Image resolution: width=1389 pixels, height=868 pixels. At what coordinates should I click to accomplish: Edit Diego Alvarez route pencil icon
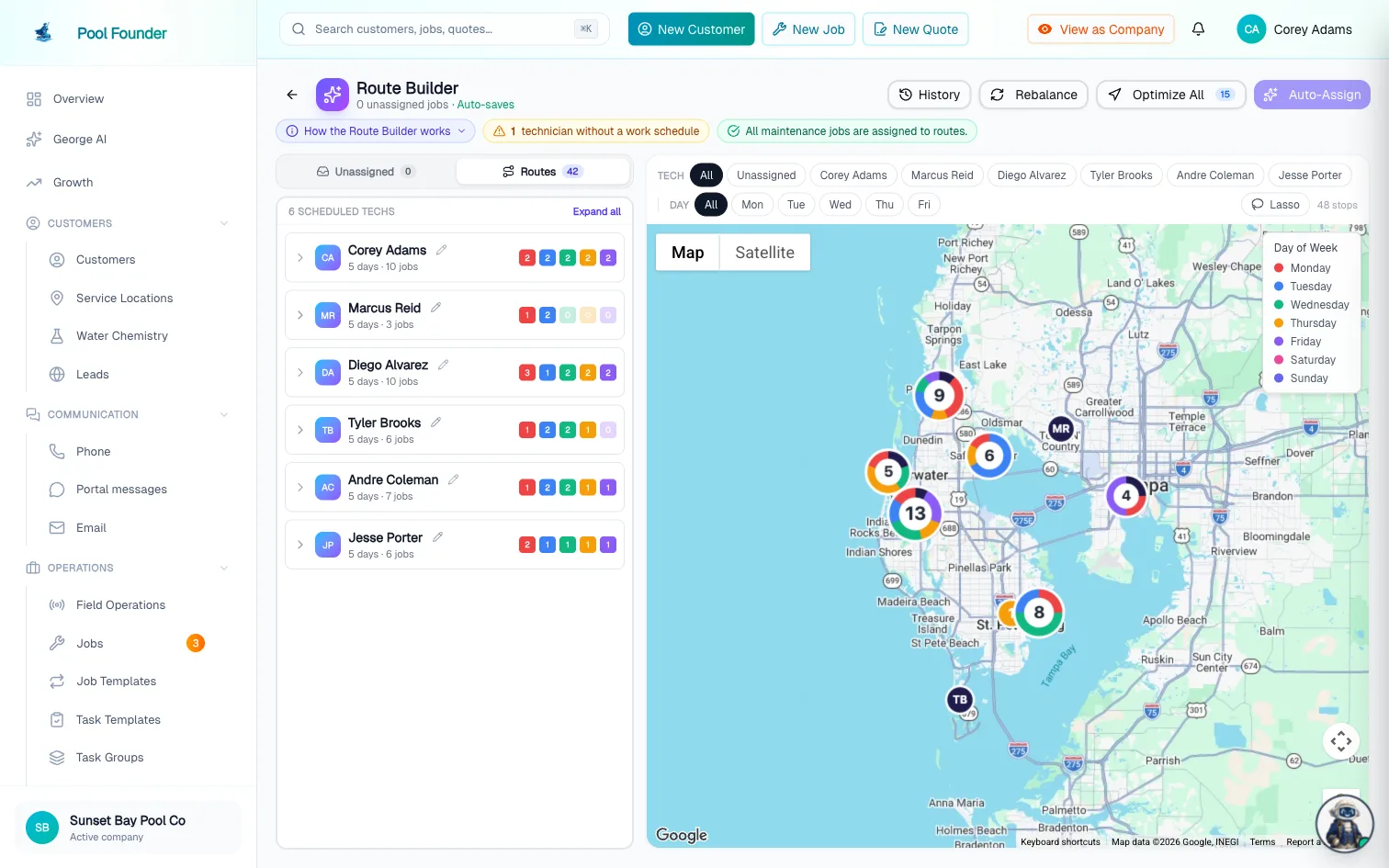444,365
